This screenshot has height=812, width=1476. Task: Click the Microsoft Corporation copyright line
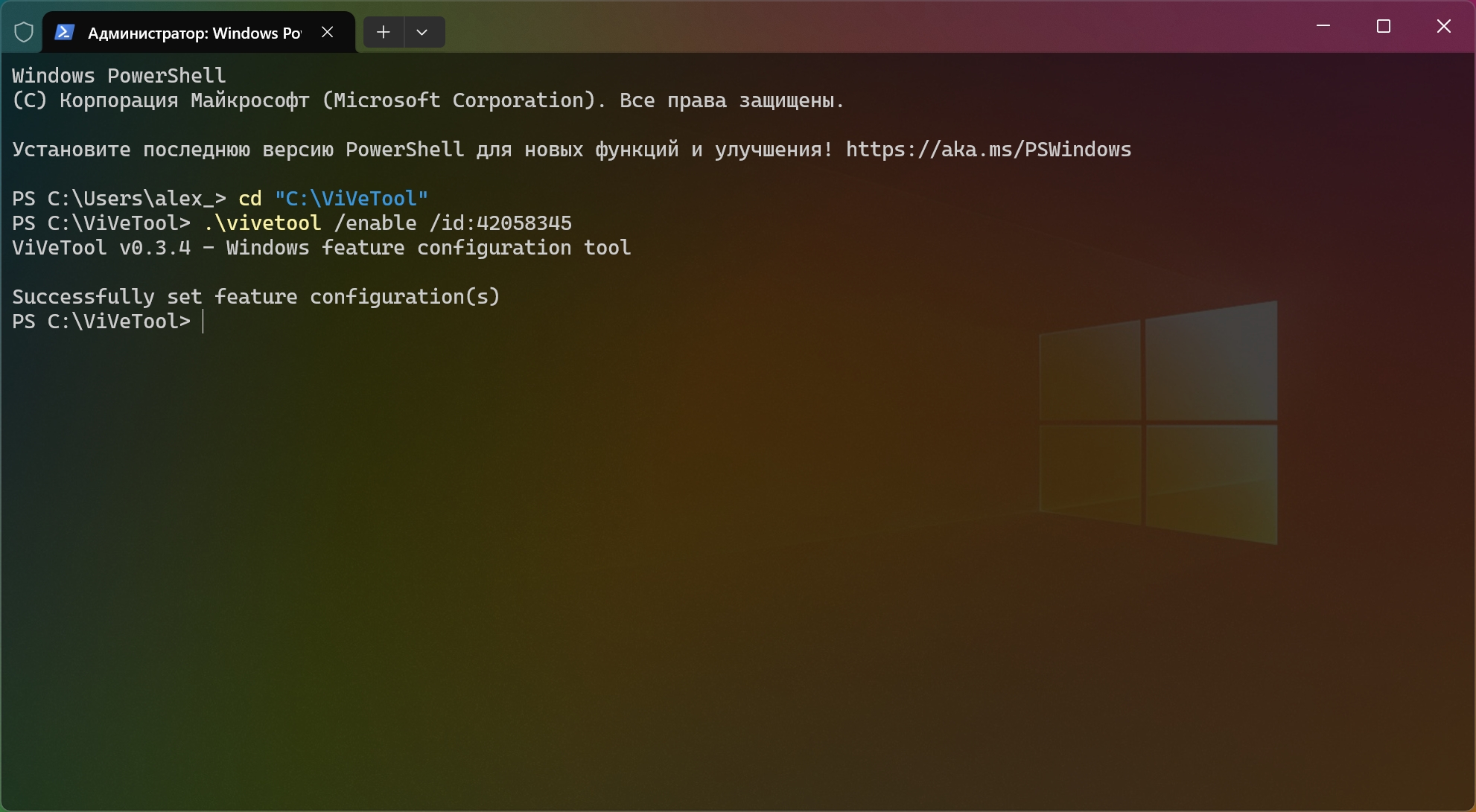(x=428, y=100)
